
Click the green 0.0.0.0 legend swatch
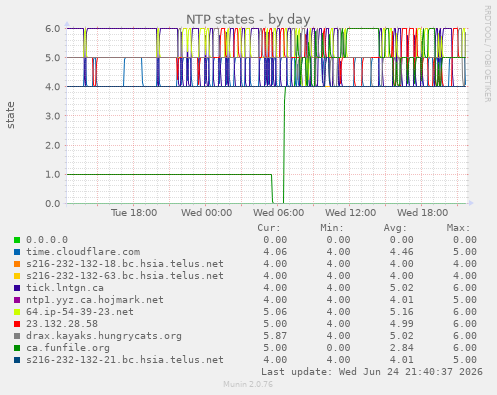point(17,240)
